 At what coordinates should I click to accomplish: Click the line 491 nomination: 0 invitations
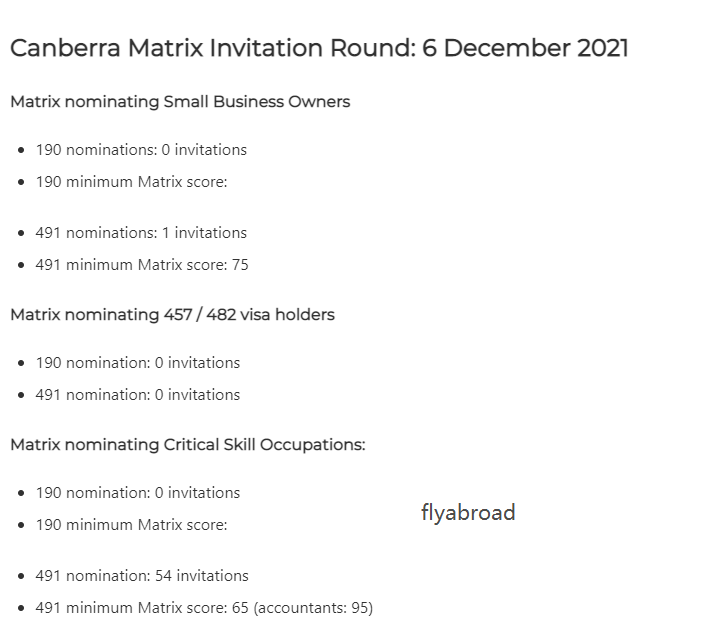138,395
